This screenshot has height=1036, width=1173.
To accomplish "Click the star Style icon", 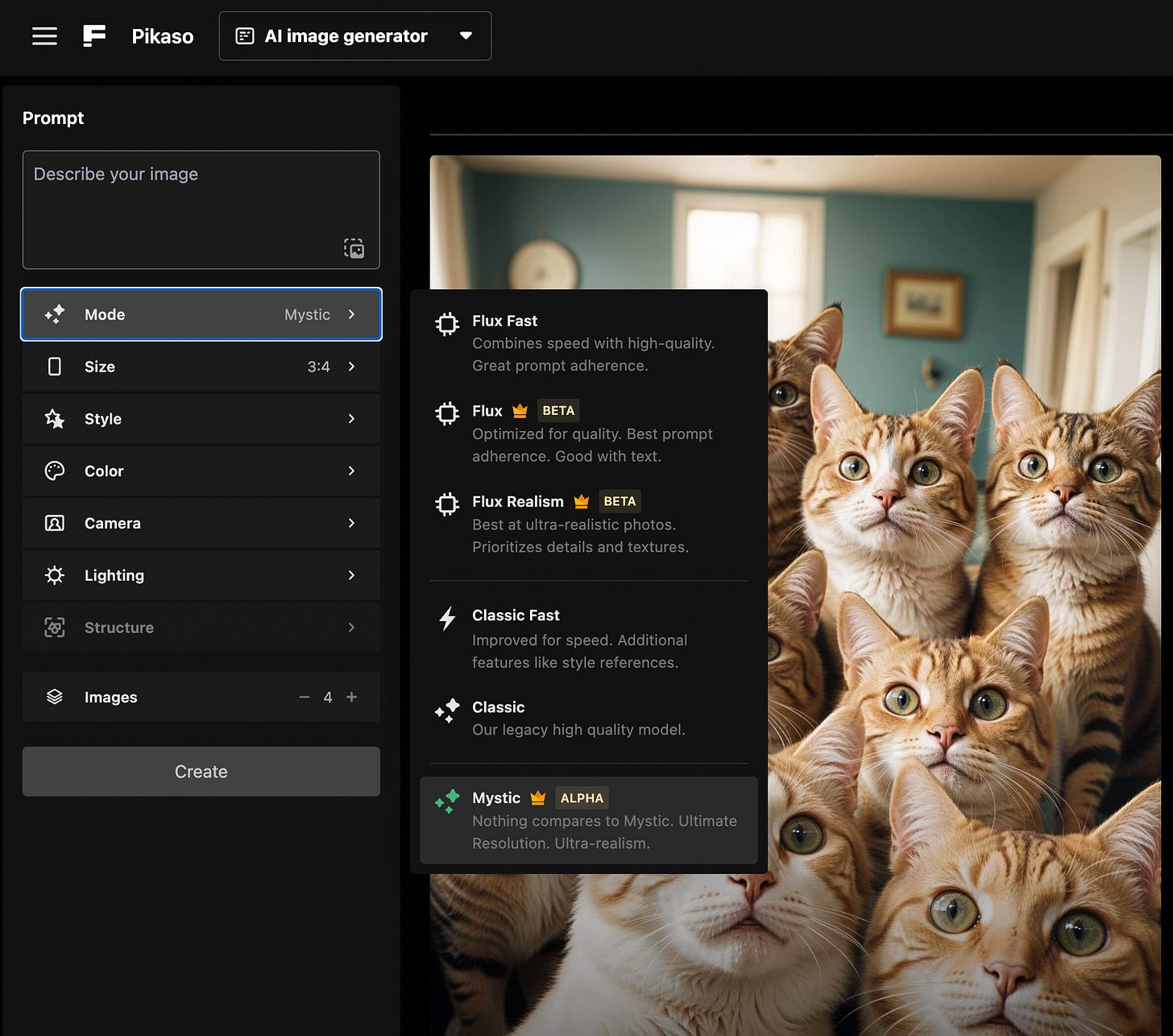I will point(55,419).
